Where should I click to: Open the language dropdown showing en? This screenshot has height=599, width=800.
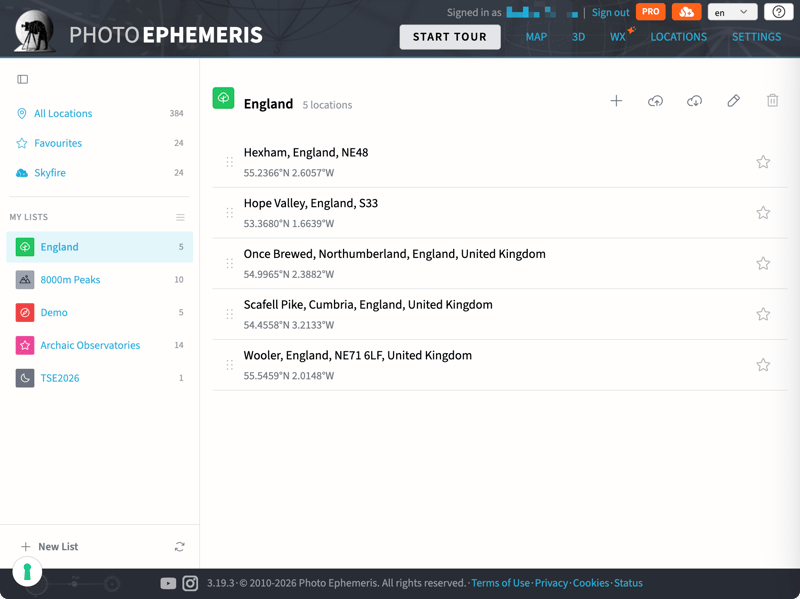point(732,12)
